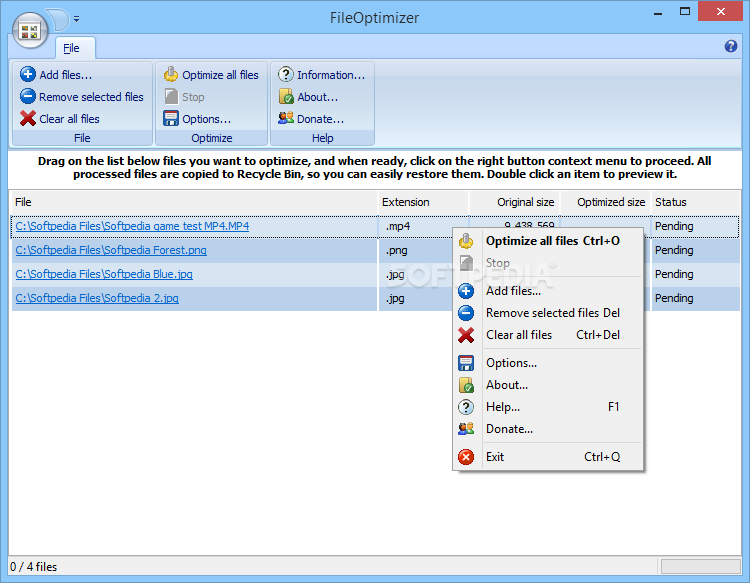Image resolution: width=750 pixels, height=583 pixels.
Task: Choose 'About...' in the context menu
Action: (x=548, y=385)
